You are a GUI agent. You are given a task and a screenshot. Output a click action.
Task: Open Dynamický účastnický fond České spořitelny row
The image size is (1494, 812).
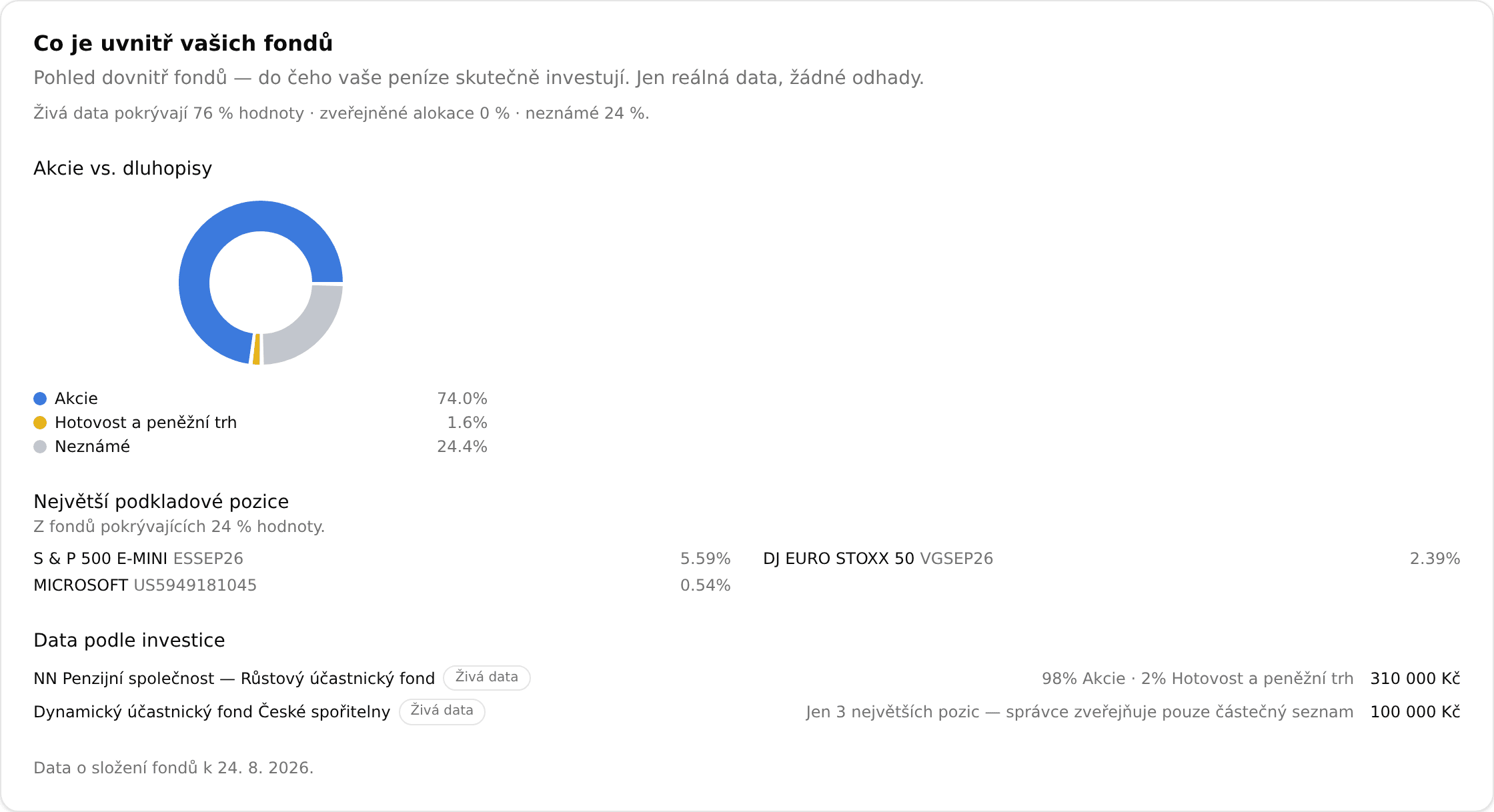tap(747, 712)
